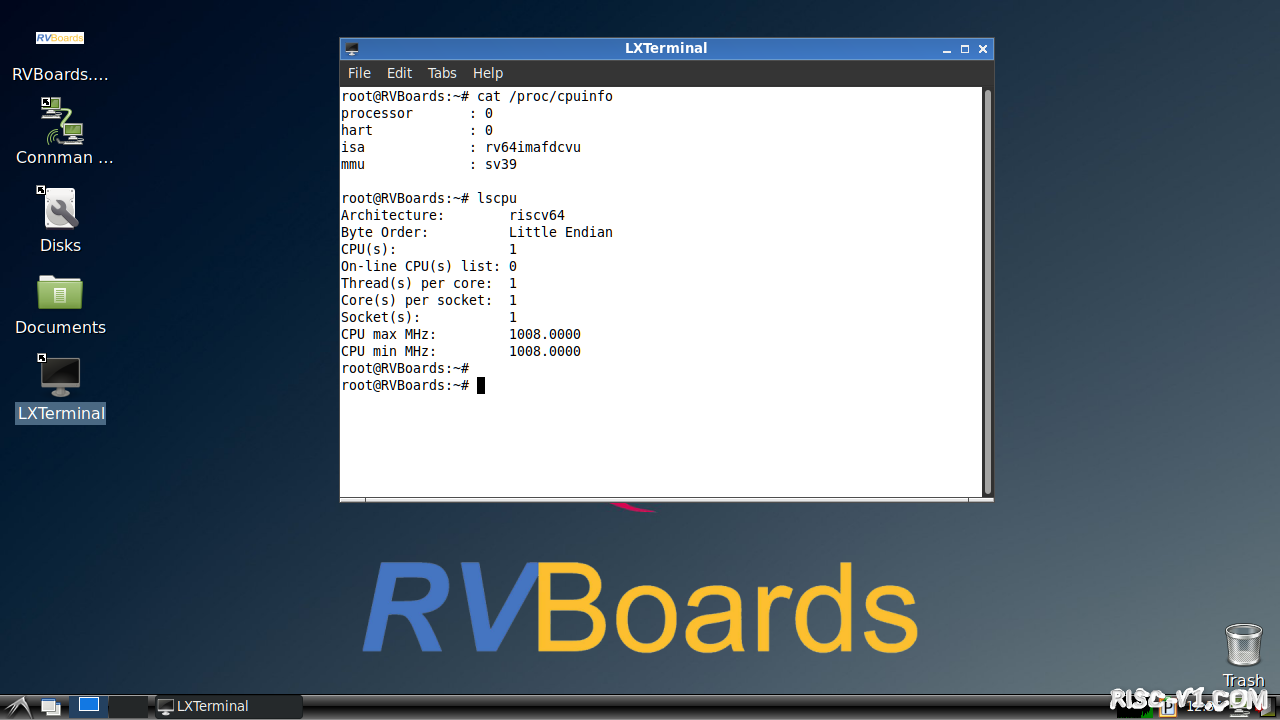Click the 'Core(s) per socket:' label
Screen dimensions: 1280x720
(x=417, y=300)
